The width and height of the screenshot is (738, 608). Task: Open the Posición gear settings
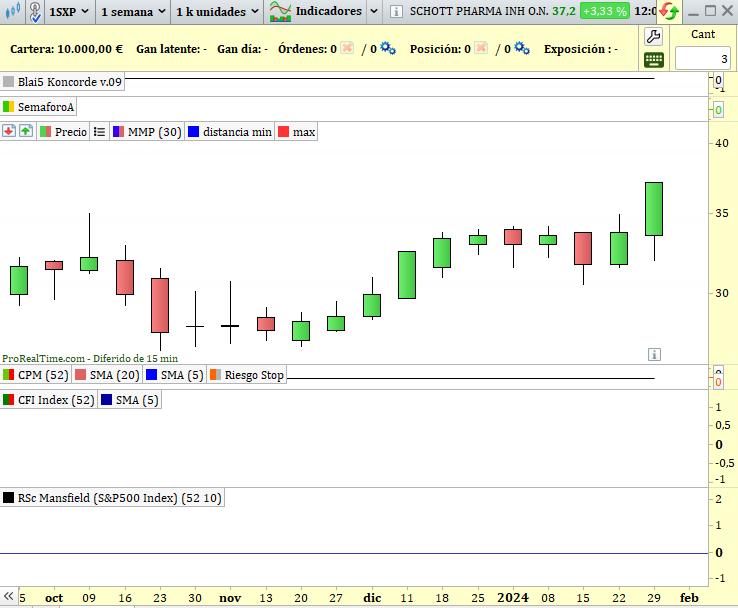522,48
